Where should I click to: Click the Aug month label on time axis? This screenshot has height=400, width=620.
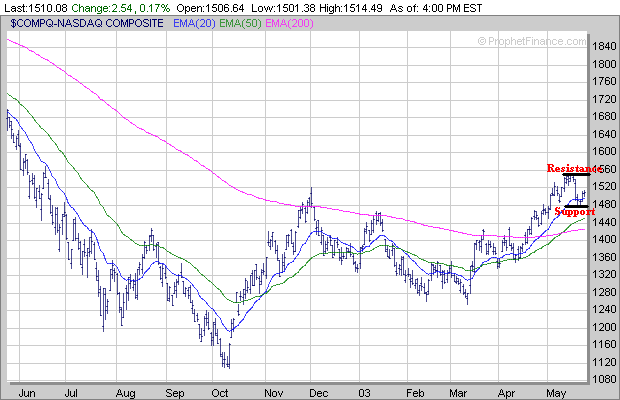click(x=126, y=393)
